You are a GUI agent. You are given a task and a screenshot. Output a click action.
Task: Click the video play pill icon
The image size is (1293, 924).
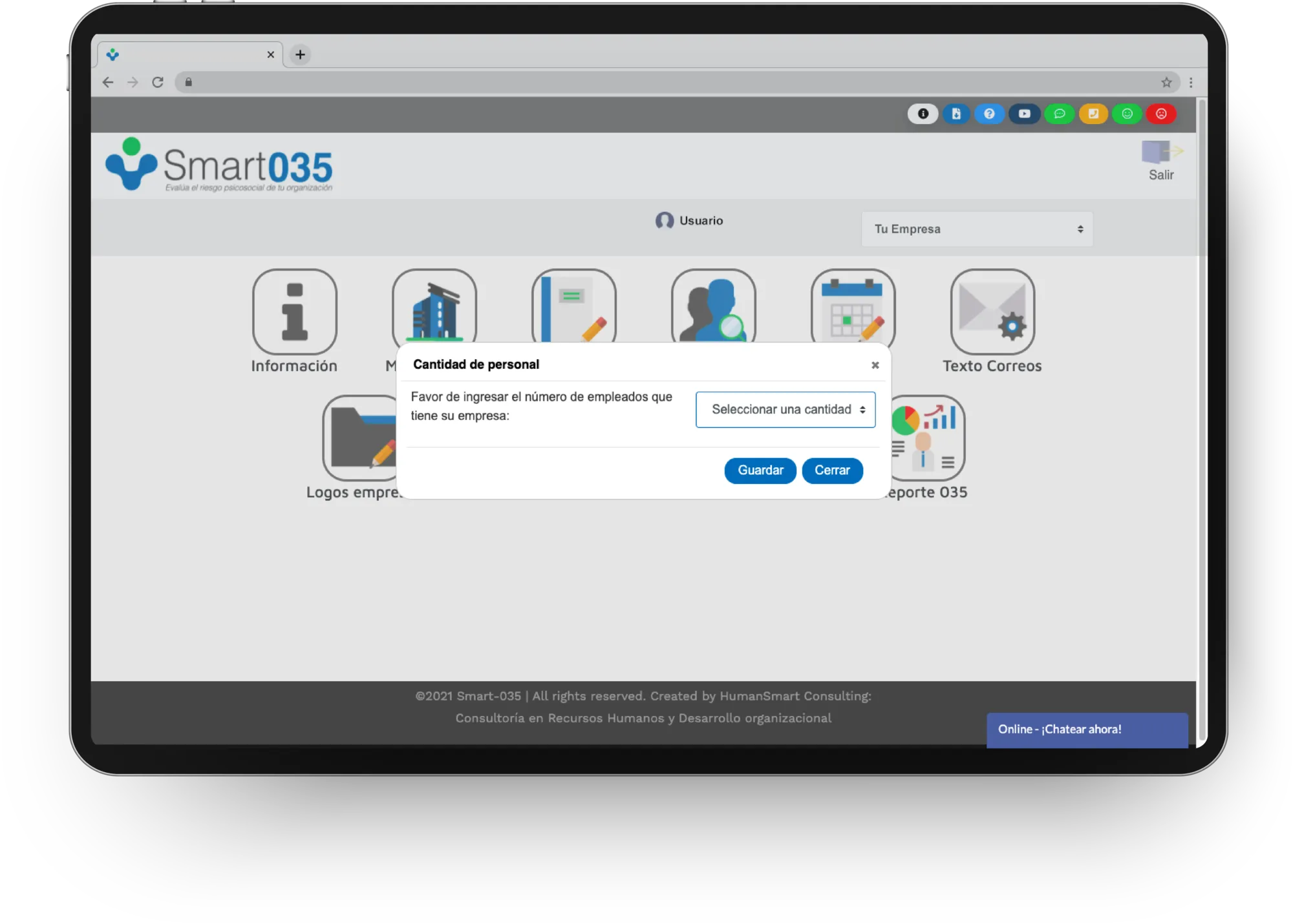click(1024, 114)
